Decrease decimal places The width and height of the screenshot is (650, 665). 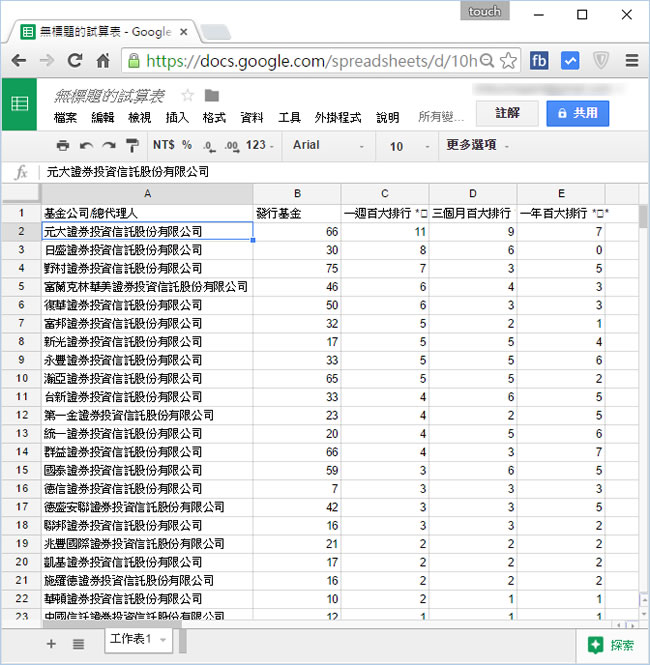click(x=209, y=146)
